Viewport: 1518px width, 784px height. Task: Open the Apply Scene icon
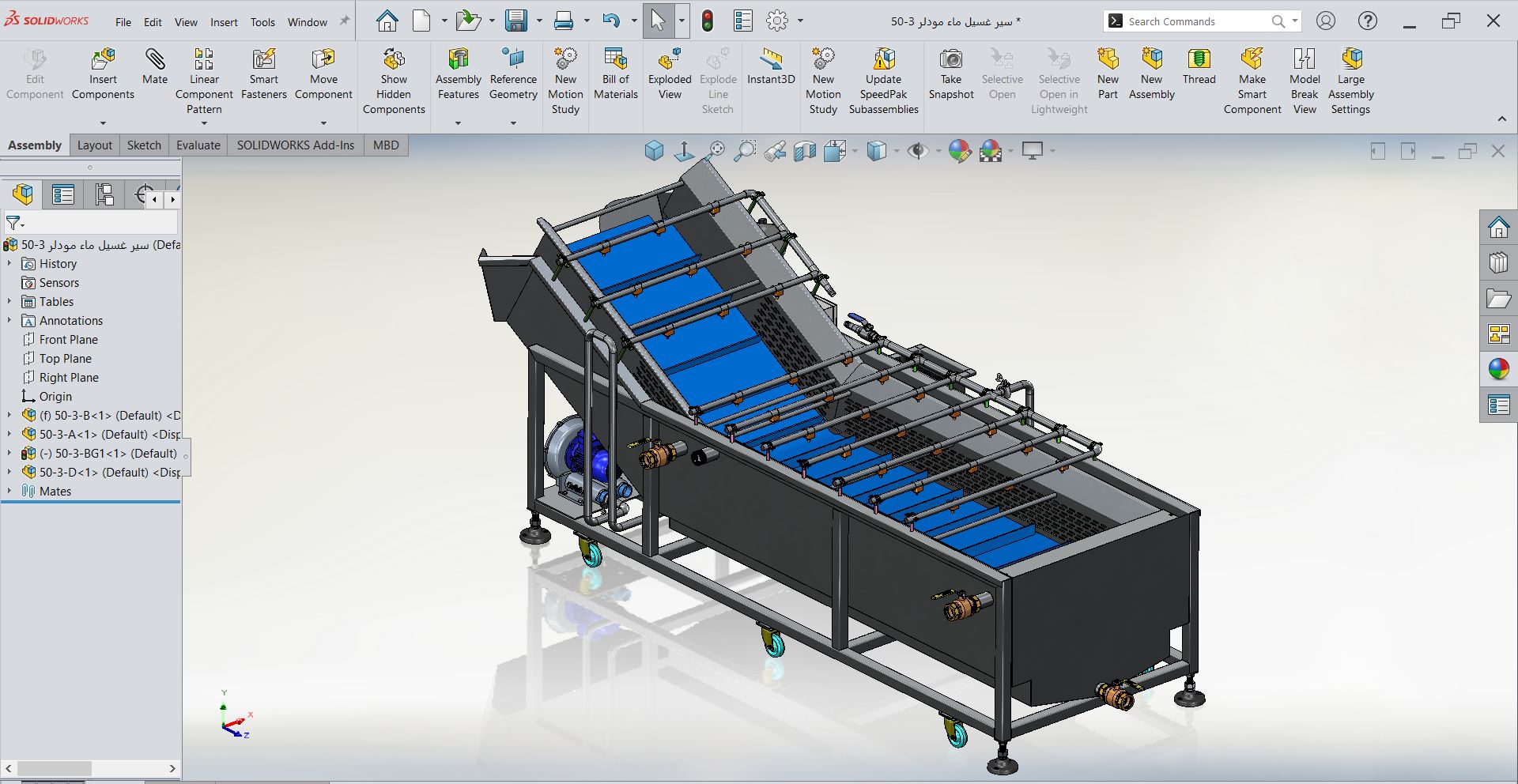coord(991,150)
